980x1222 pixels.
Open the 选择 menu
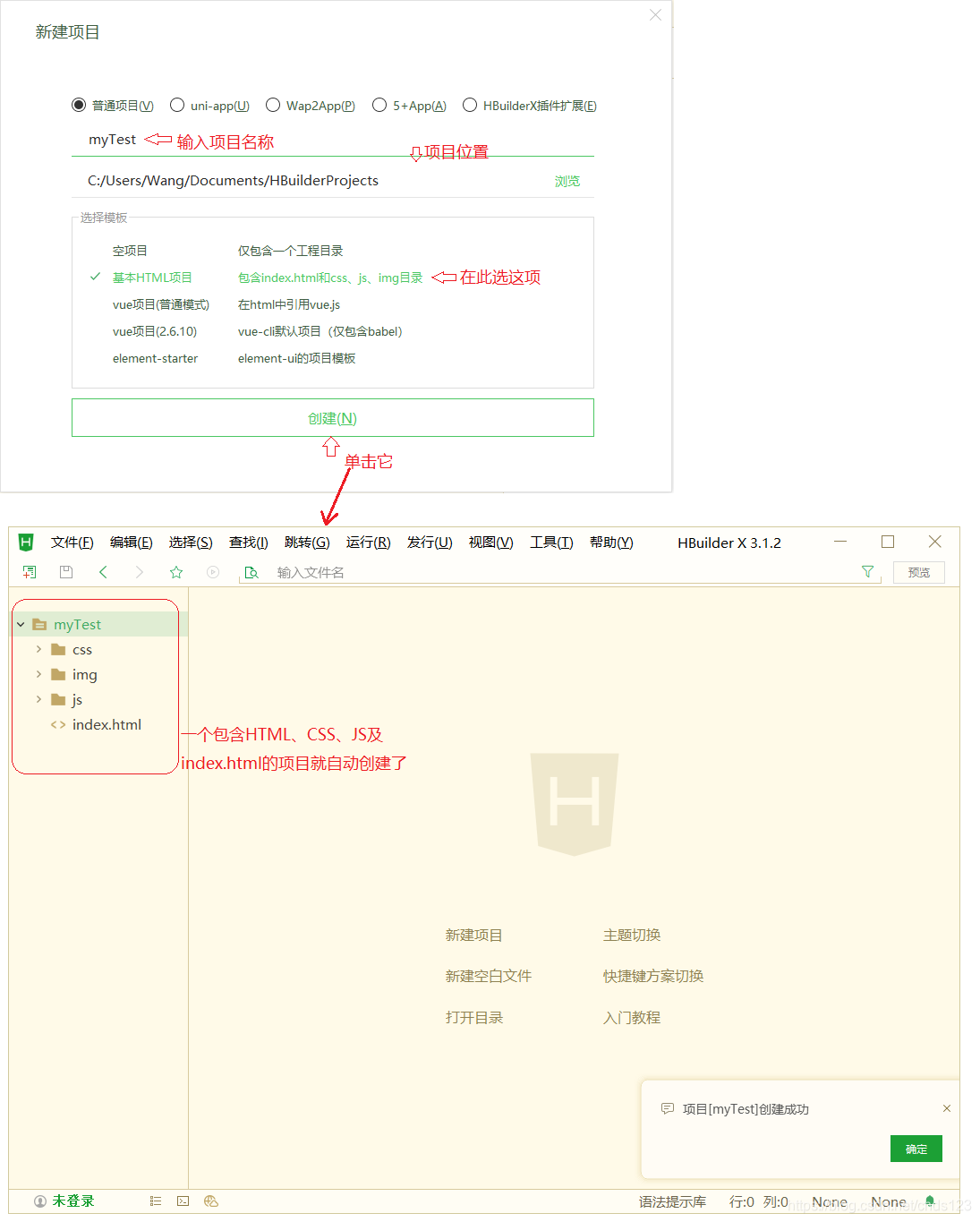191,543
